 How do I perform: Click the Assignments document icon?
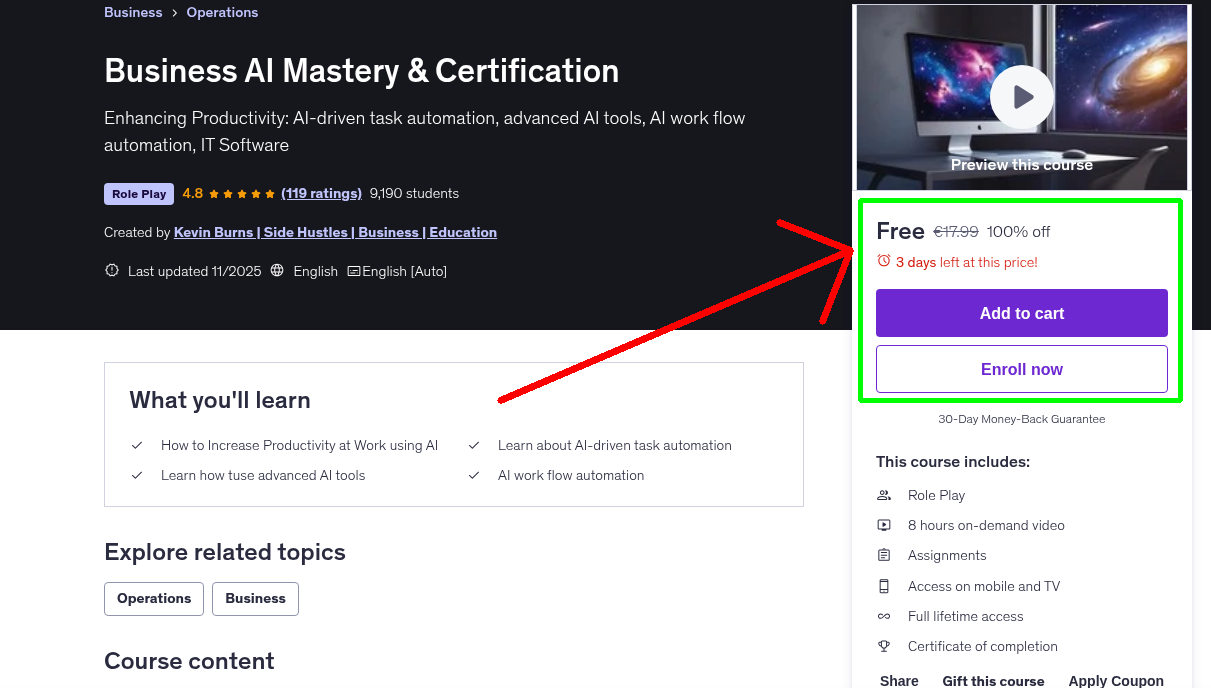884,555
